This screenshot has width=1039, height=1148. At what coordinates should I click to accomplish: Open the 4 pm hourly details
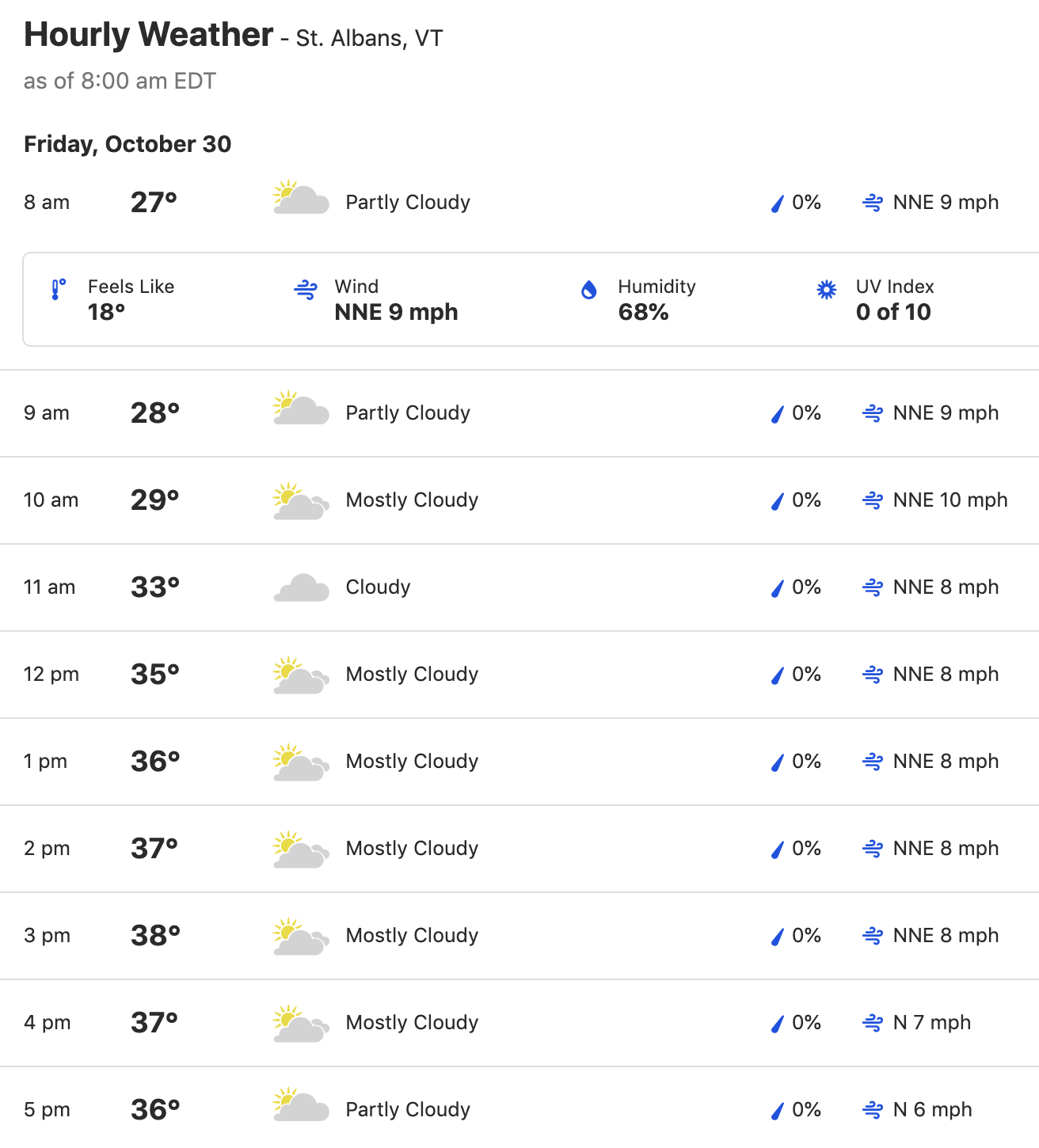tap(519, 1023)
